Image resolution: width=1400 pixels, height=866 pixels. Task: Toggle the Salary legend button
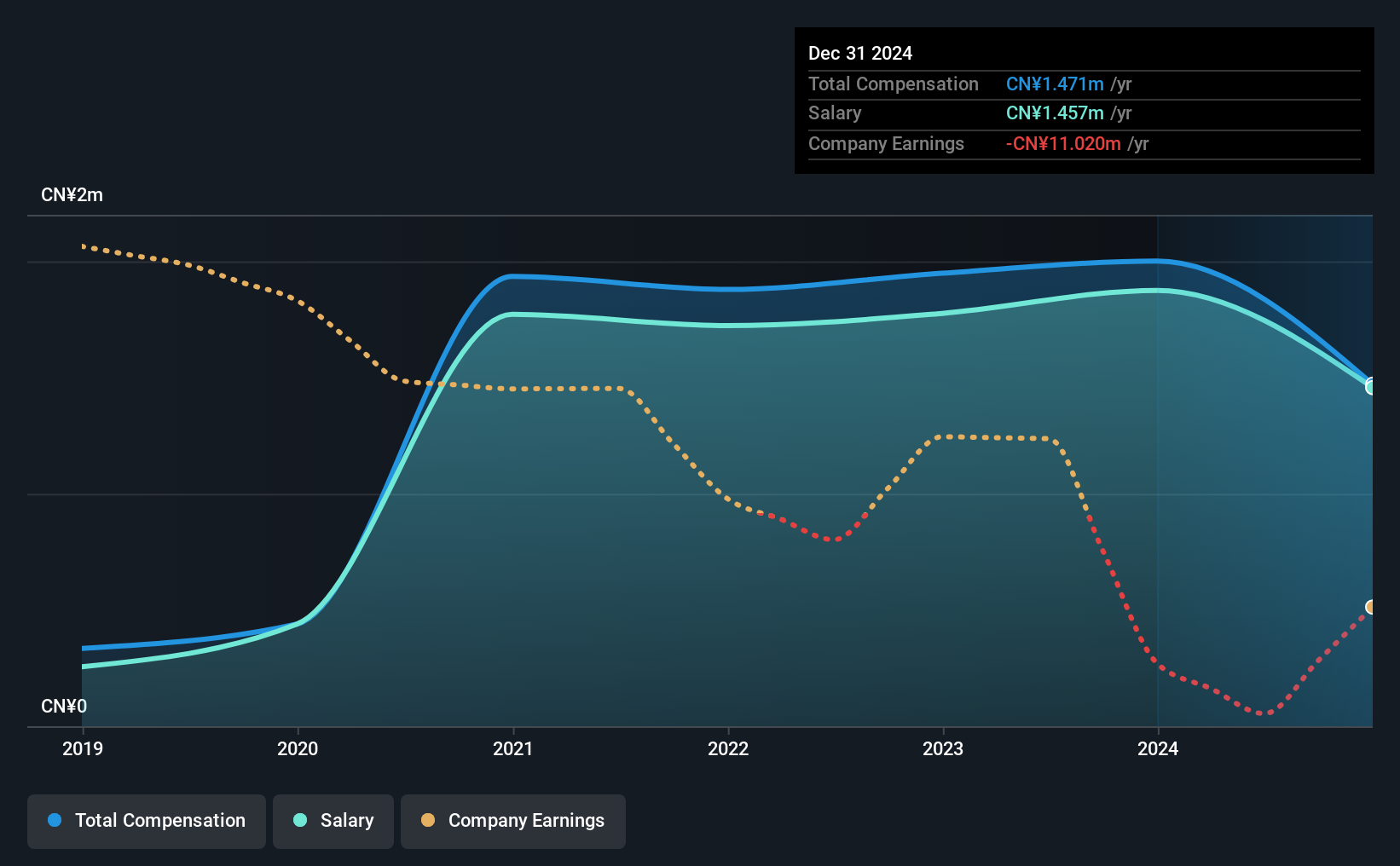click(x=333, y=821)
